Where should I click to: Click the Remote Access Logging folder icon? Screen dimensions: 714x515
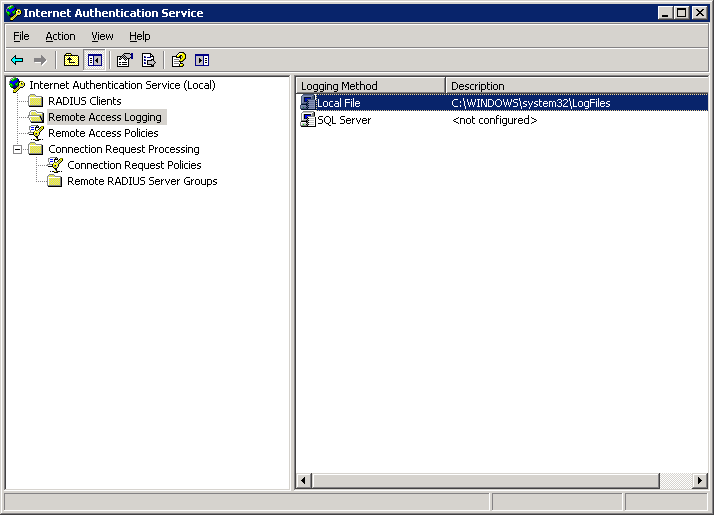pyautogui.click(x=36, y=117)
